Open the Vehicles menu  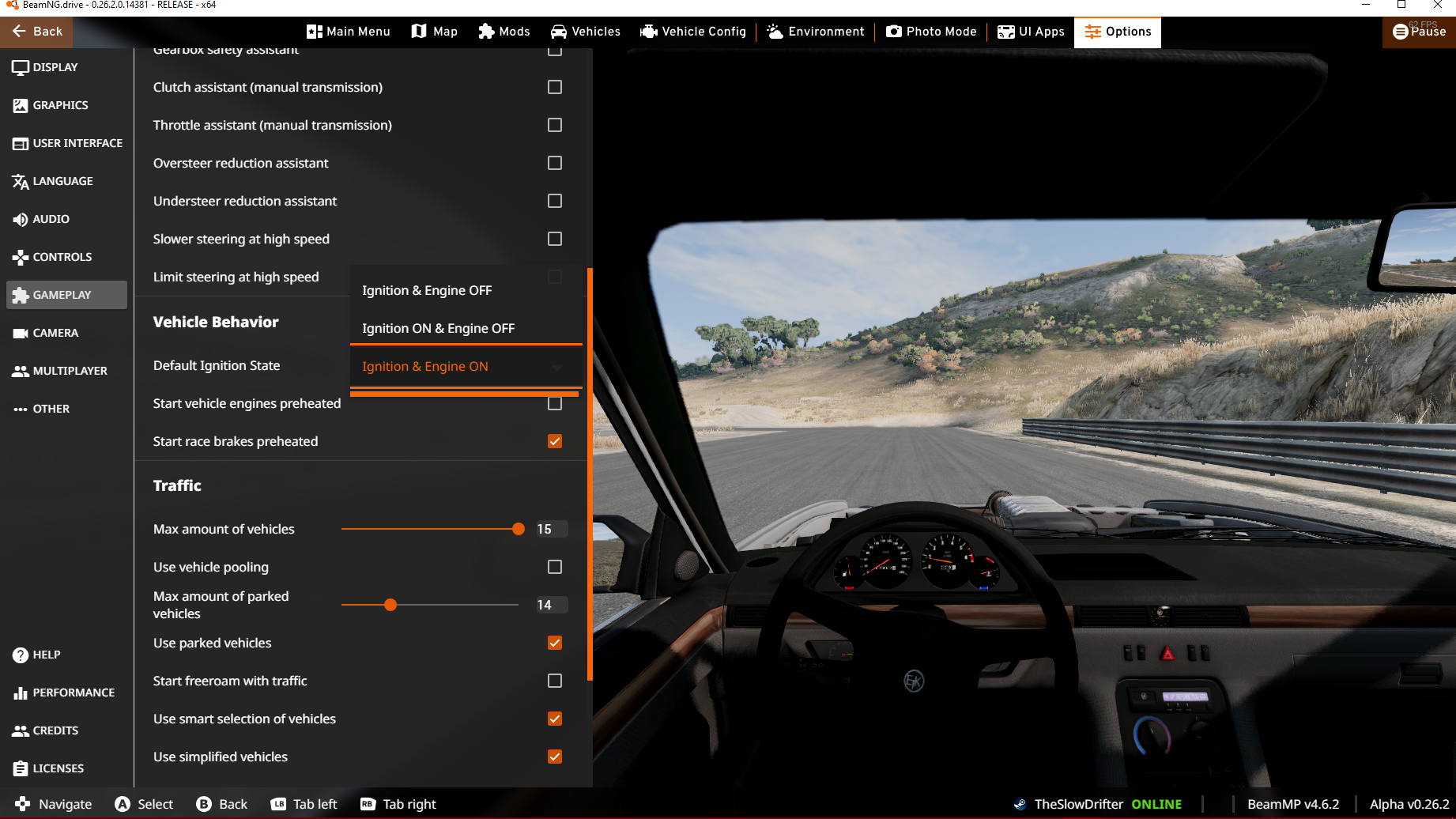[x=586, y=32]
